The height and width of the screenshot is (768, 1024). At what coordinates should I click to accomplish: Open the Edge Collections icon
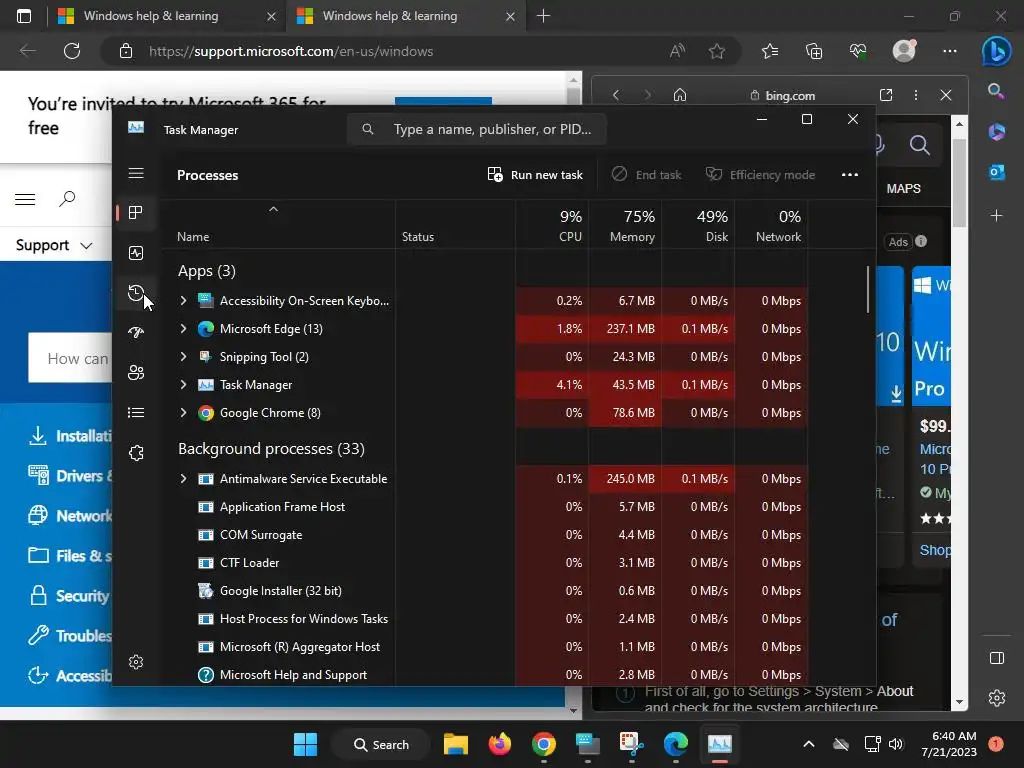[x=814, y=51]
